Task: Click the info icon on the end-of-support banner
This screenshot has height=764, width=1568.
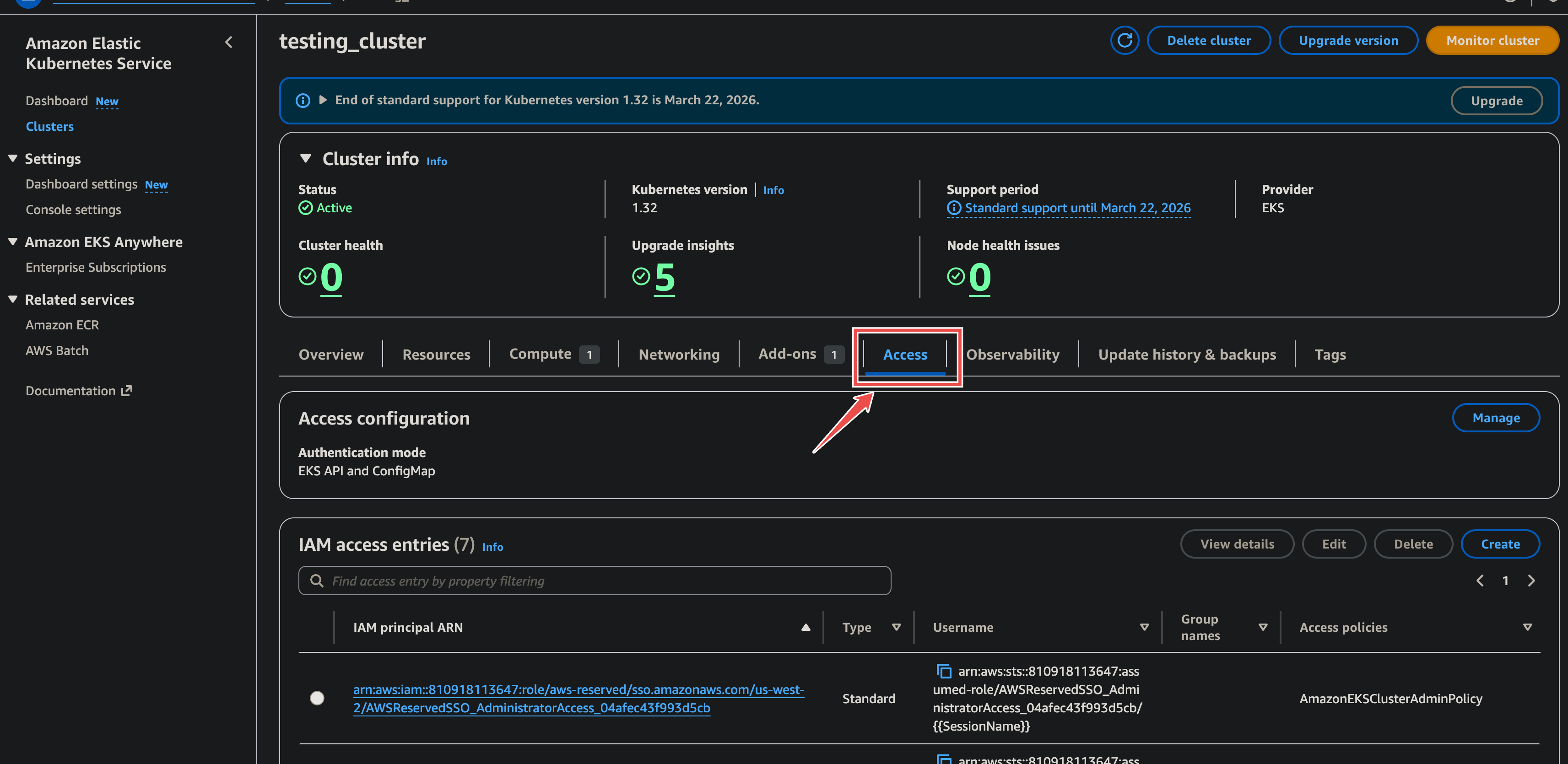Action: [303, 100]
